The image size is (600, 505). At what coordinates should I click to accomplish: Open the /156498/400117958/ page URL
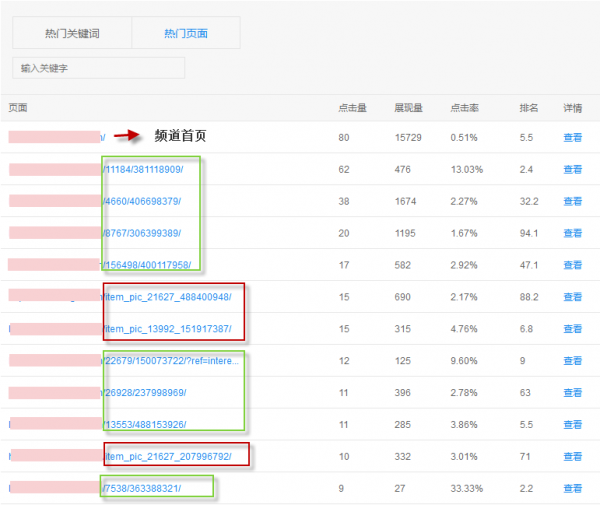point(146,265)
